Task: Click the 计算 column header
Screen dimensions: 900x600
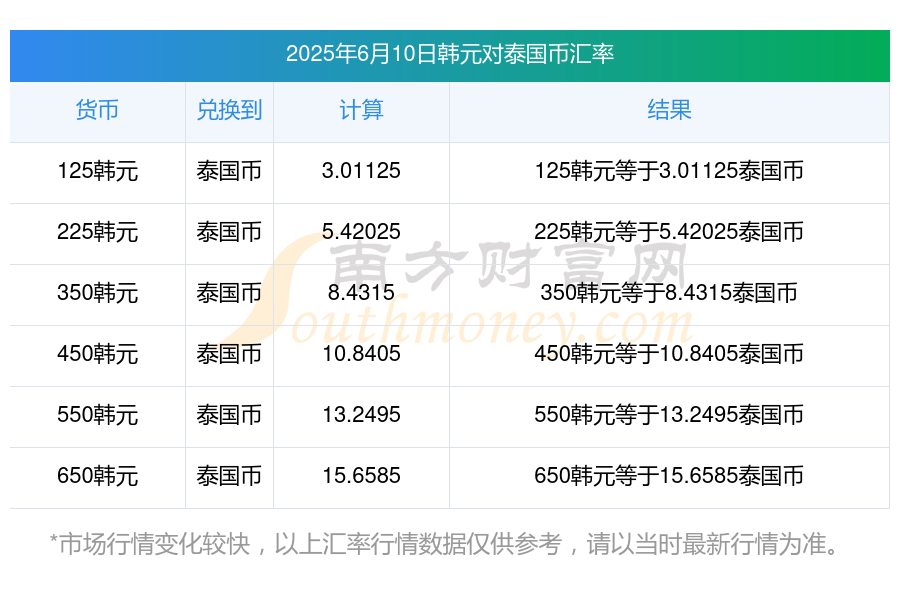Action: point(361,110)
